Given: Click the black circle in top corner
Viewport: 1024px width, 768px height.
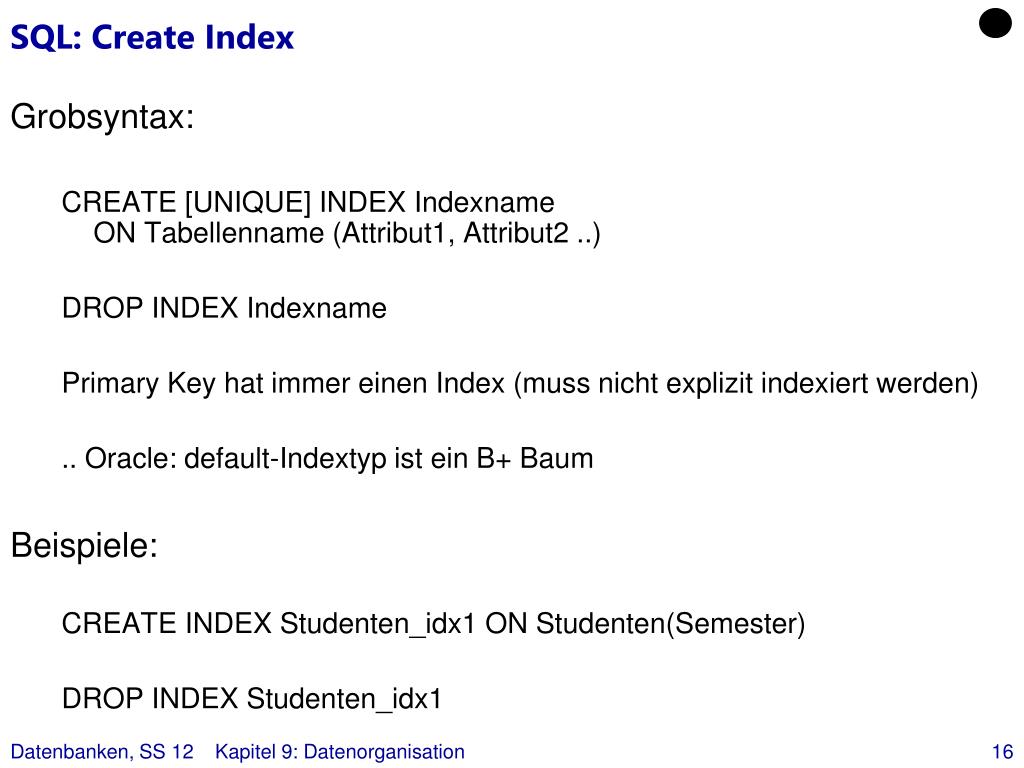Looking at the screenshot, I should point(995,23).
